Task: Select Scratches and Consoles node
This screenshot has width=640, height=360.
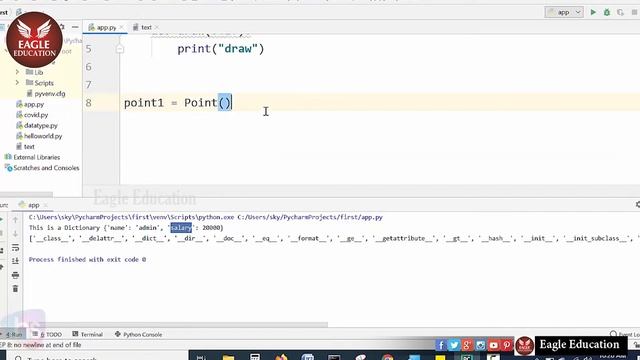Action: pyautogui.click(x=42, y=168)
